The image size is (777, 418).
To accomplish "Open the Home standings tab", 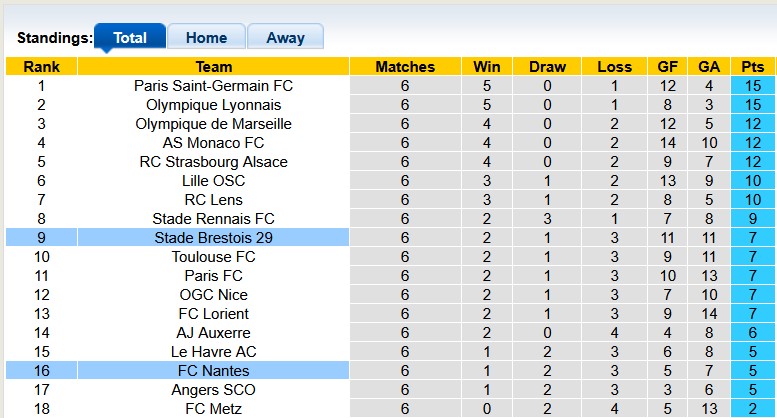I will click(206, 38).
